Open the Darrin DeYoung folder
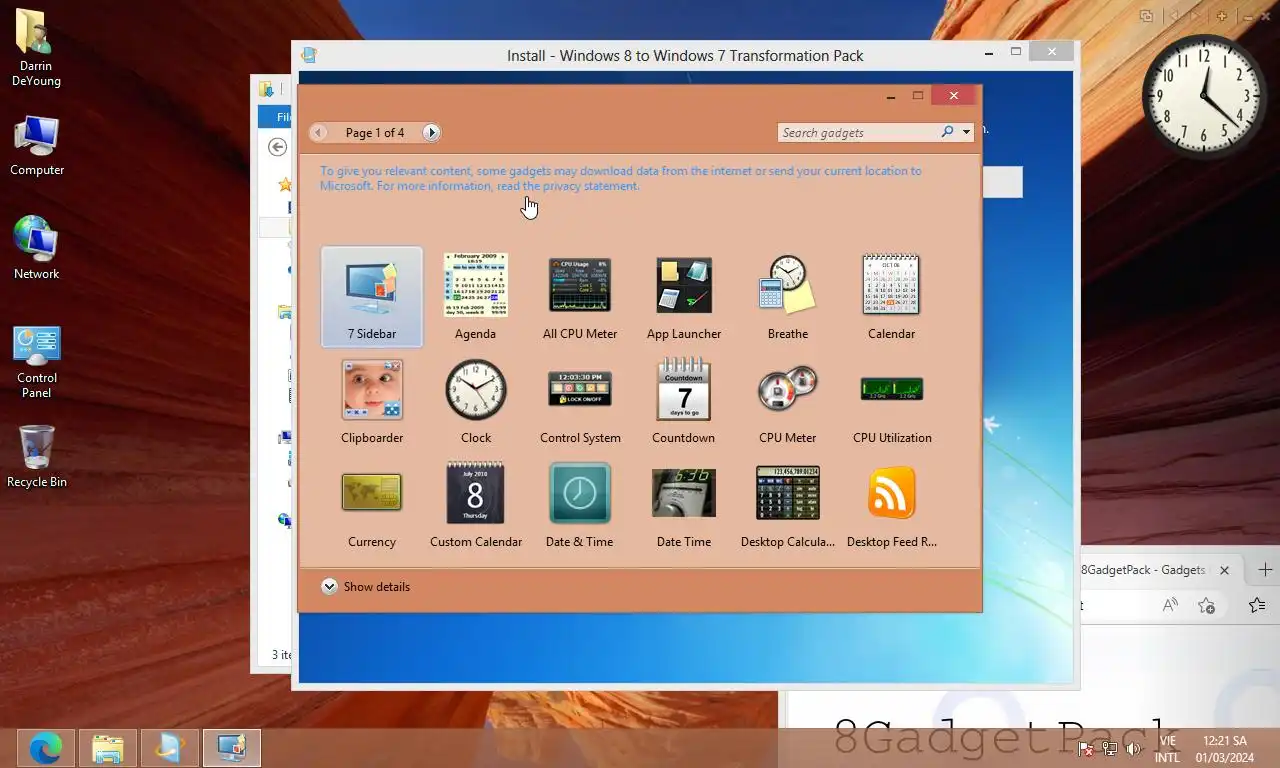The height and width of the screenshot is (768, 1280). (37, 47)
